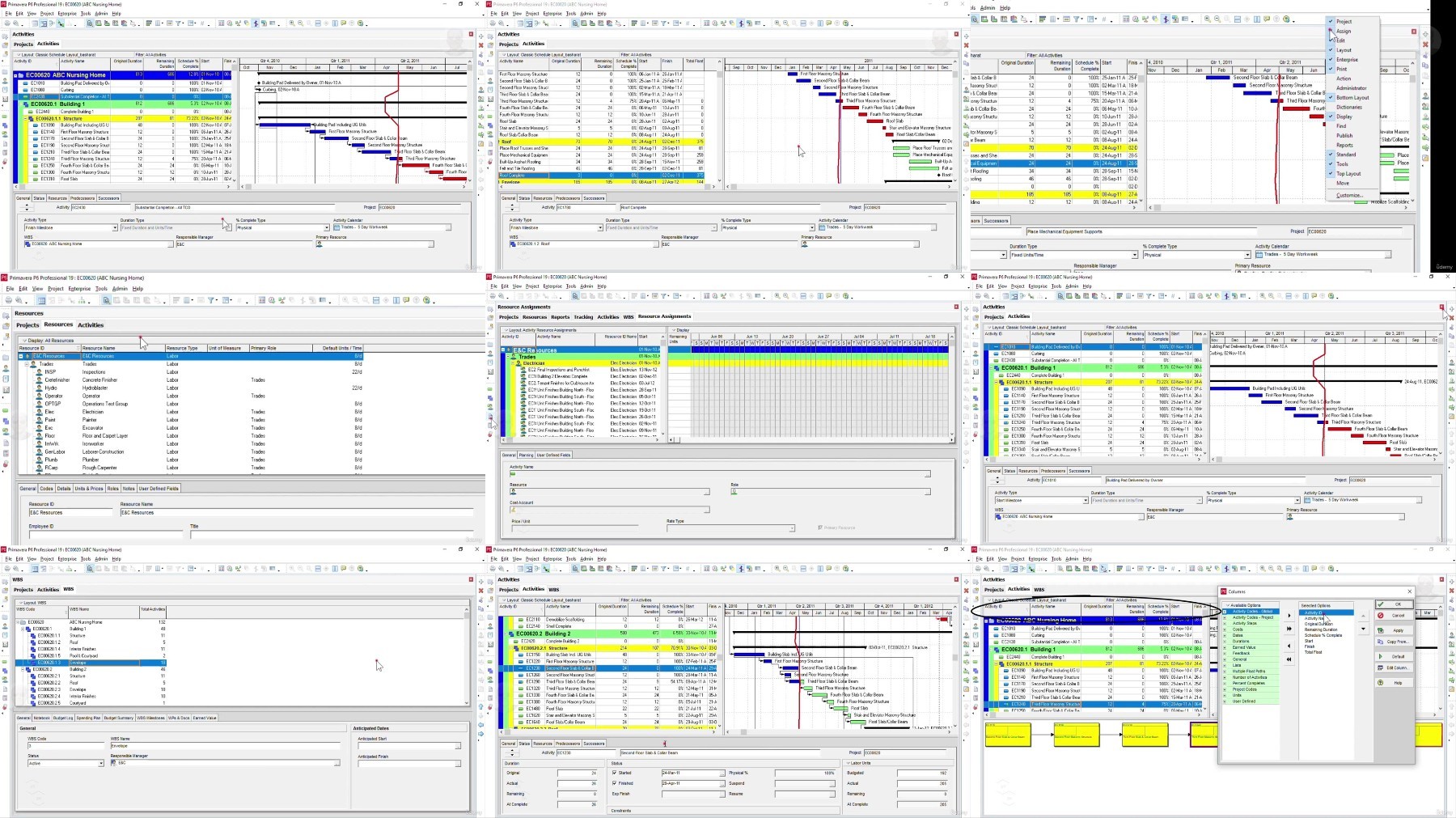
Task: Click Filter icon in Status-tab window toolbar
Action: (663, 568)
